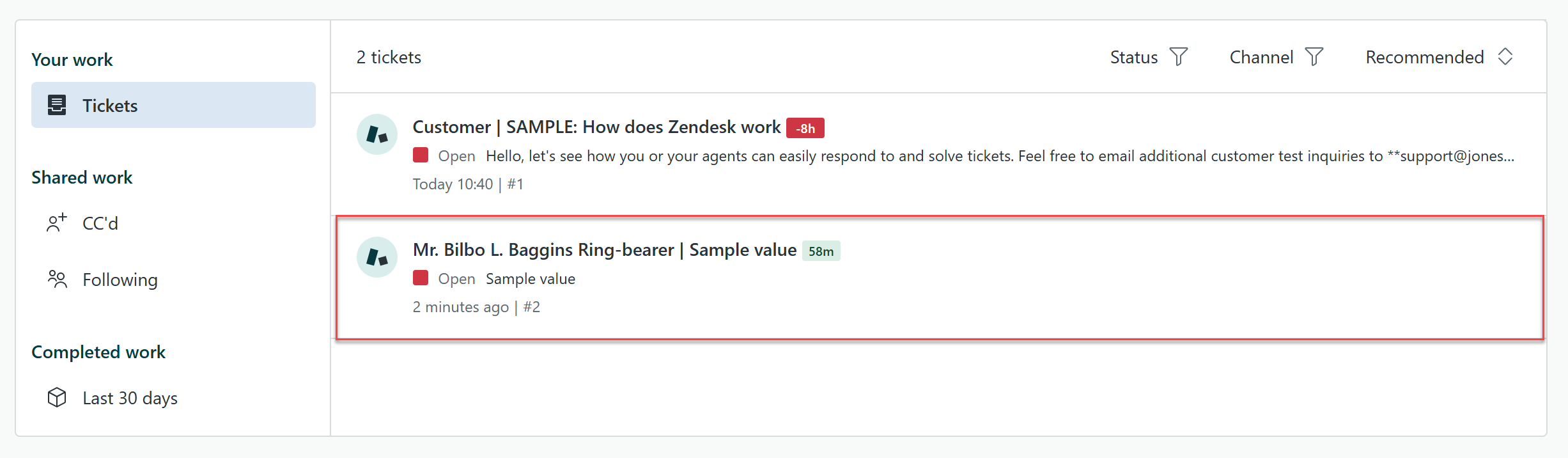The height and width of the screenshot is (458, 1568).
Task: Click Zendesk avatar of the SAMPLE ticket
Action: click(377, 134)
